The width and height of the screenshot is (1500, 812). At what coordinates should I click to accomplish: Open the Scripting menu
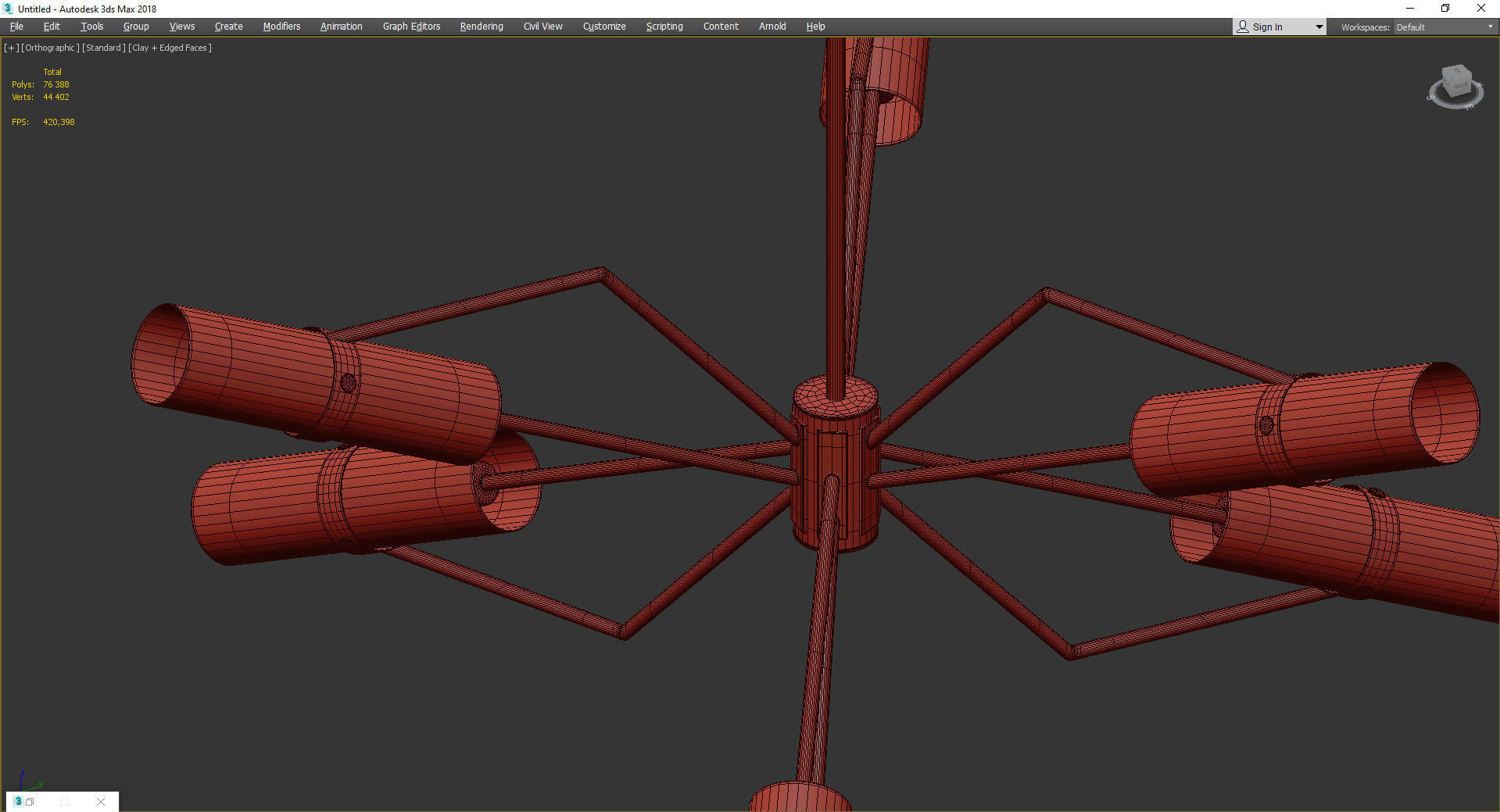tap(664, 27)
